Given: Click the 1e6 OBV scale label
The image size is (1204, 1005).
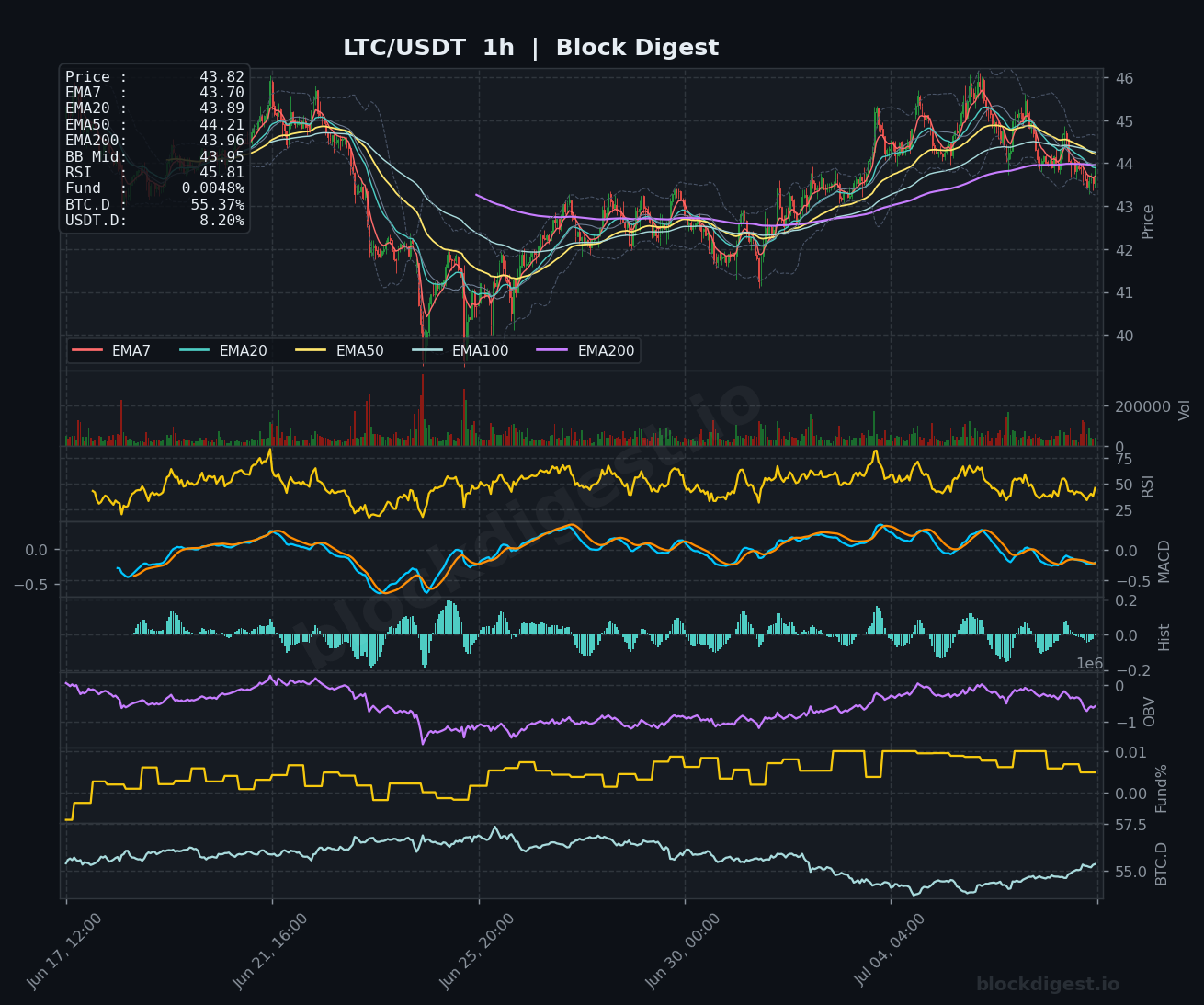Looking at the screenshot, I should pos(1089,664).
